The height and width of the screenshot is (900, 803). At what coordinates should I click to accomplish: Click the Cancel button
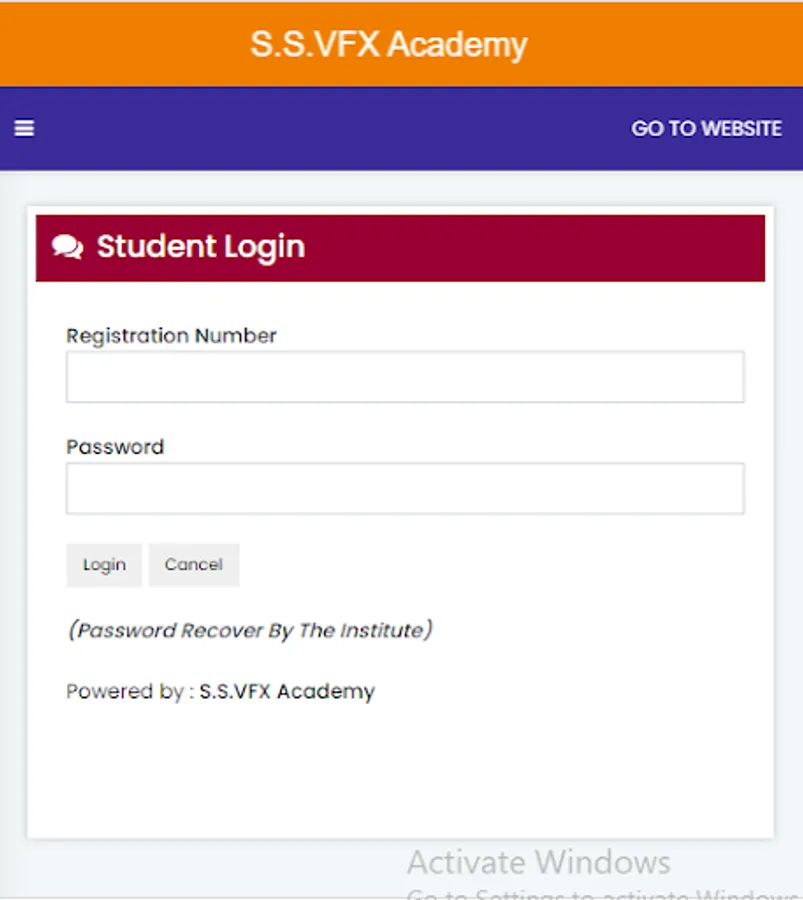point(194,565)
